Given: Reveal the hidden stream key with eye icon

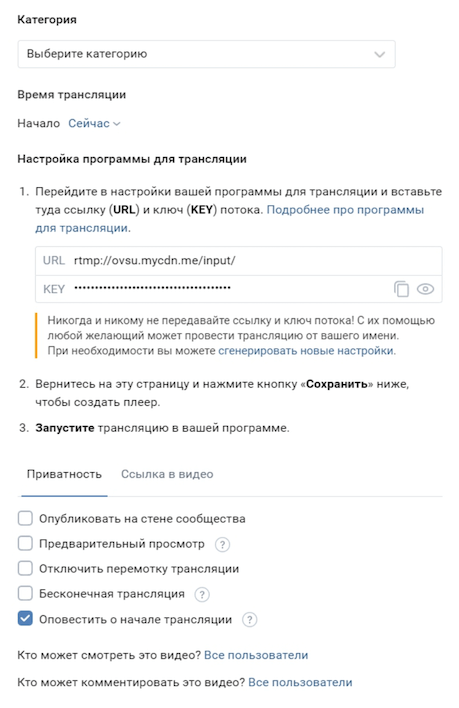Looking at the screenshot, I should click(425, 289).
